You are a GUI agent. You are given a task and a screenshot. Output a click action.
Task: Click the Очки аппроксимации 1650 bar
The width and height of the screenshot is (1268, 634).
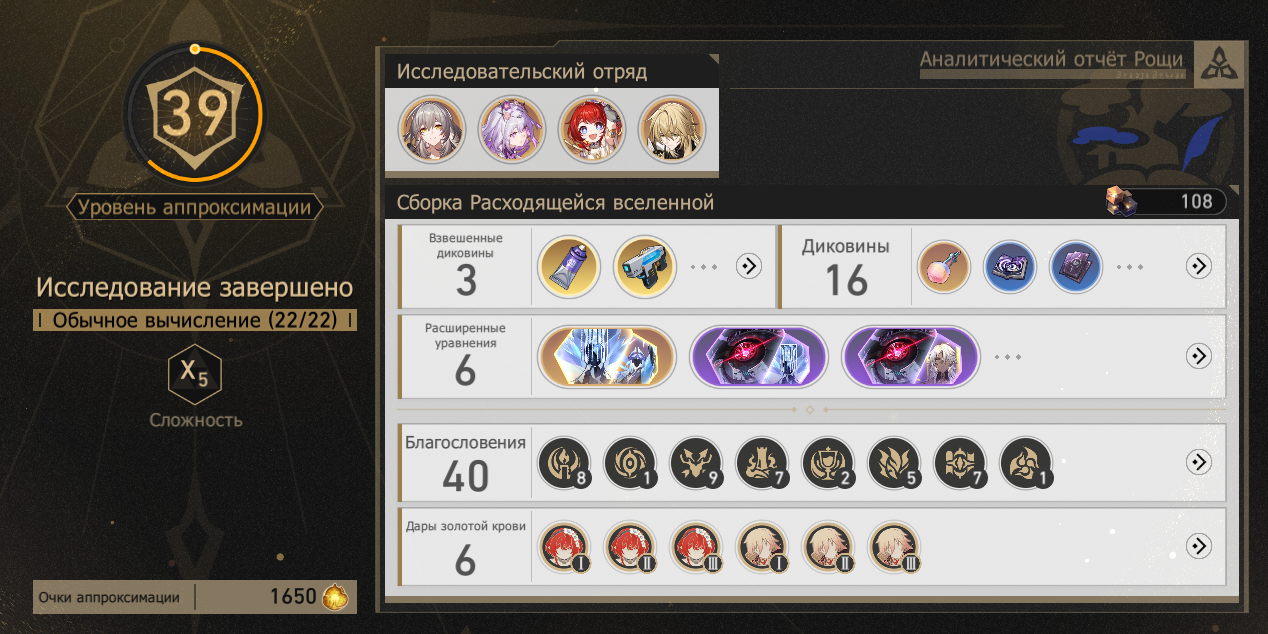point(195,597)
